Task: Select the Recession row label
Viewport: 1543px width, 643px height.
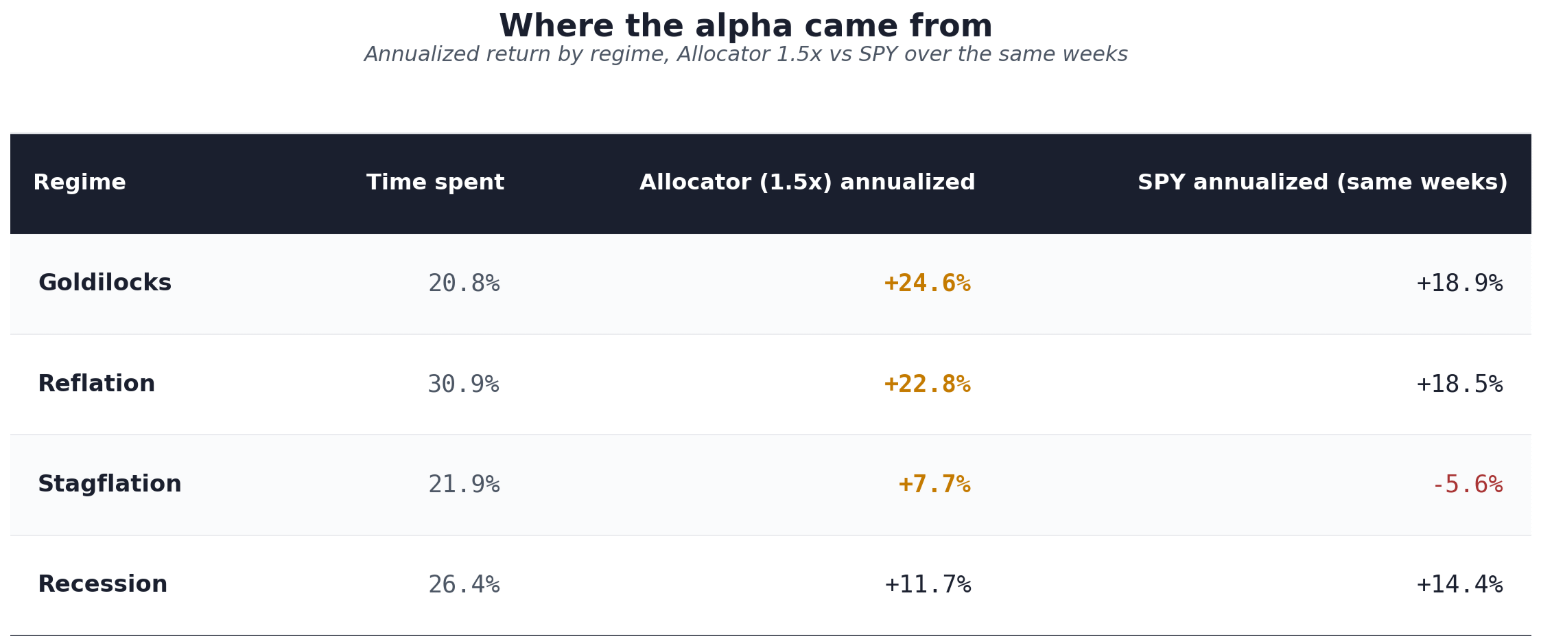Action: 102,585
